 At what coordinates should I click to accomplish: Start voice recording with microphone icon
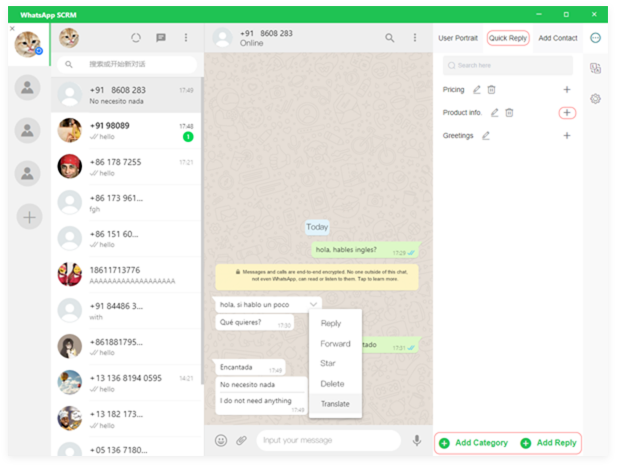click(x=417, y=440)
